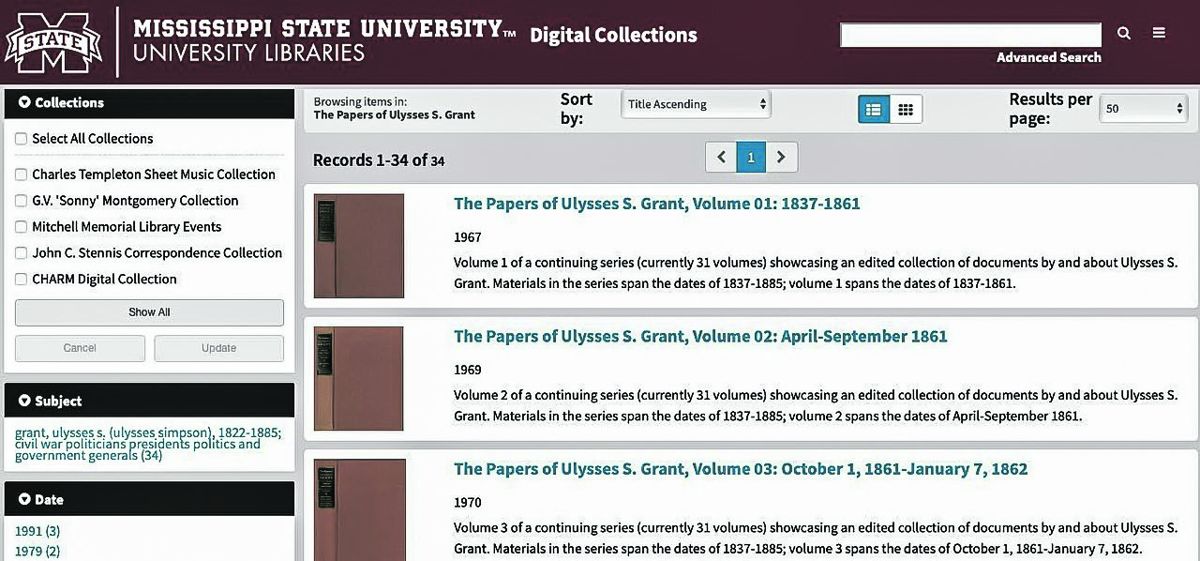Open the Sort by dropdown

pyautogui.click(x=696, y=104)
